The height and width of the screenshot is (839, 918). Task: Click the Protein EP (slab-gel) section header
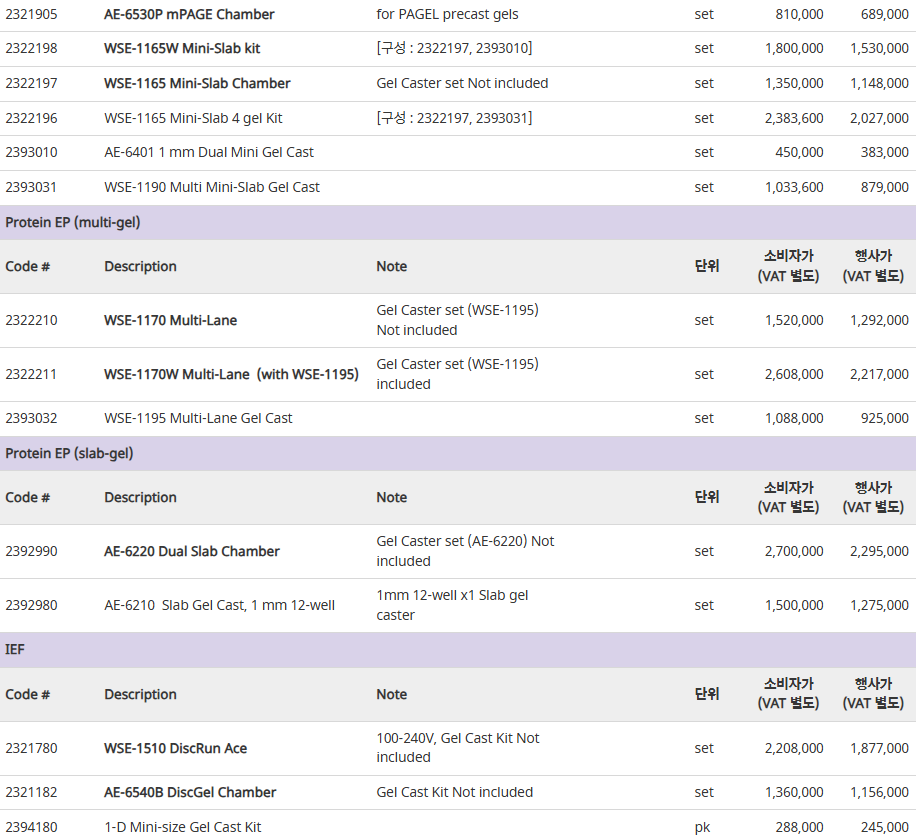pyautogui.click(x=458, y=454)
